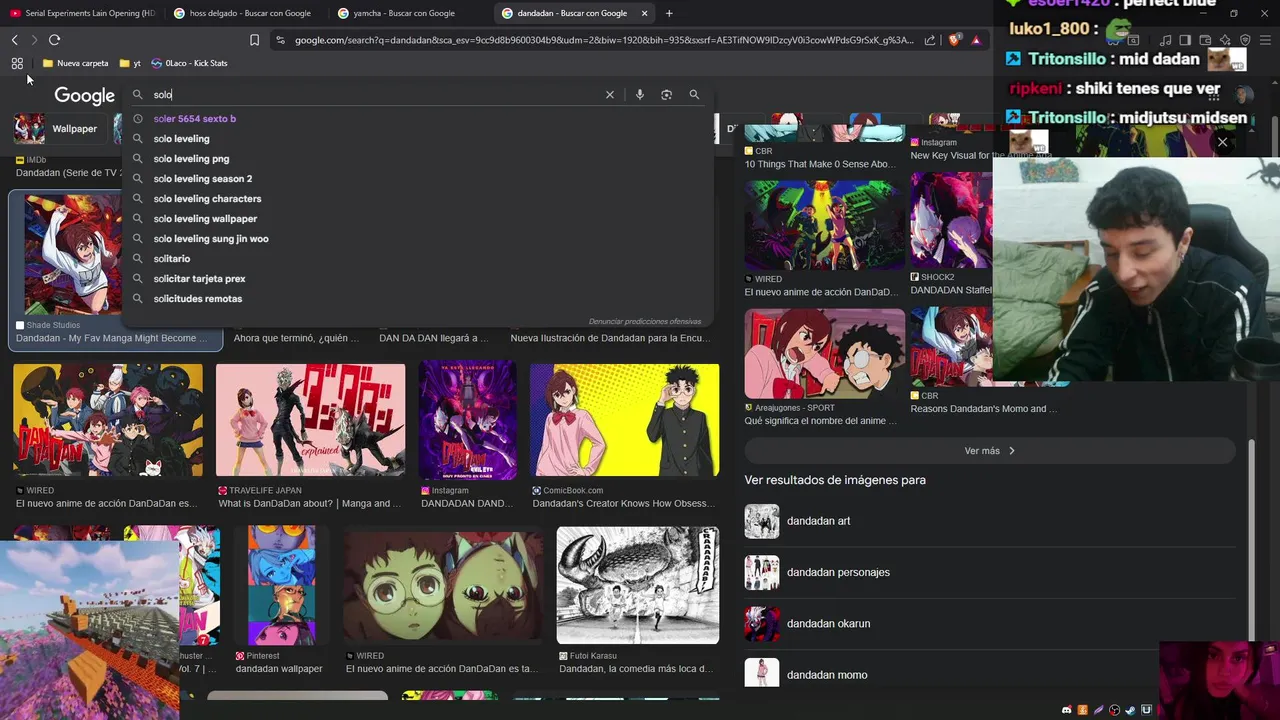Click the bookmark icon beside the address bar
Image resolution: width=1280 pixels, height=720 pixels.
click(x=254, y=40)
